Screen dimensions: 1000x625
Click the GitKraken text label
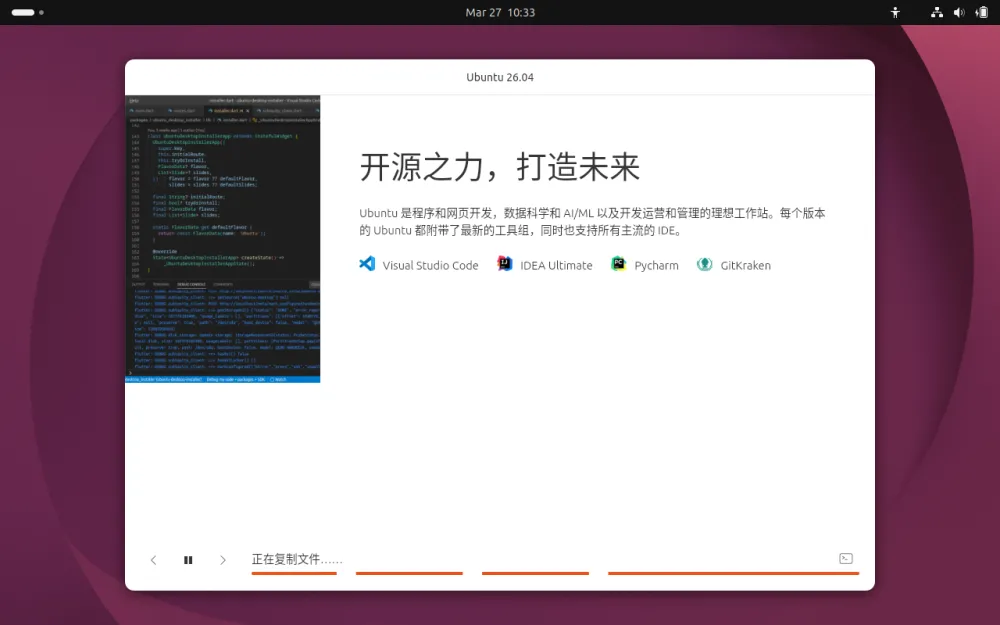[746, 265]
